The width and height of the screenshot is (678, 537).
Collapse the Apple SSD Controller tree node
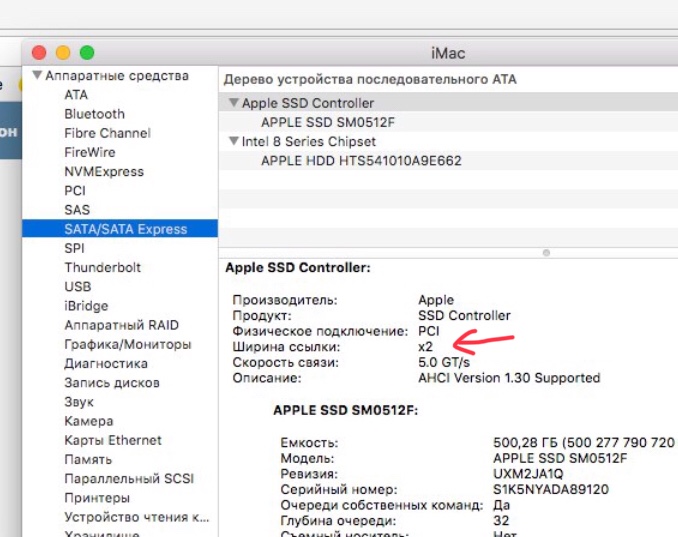coord(233,102)
